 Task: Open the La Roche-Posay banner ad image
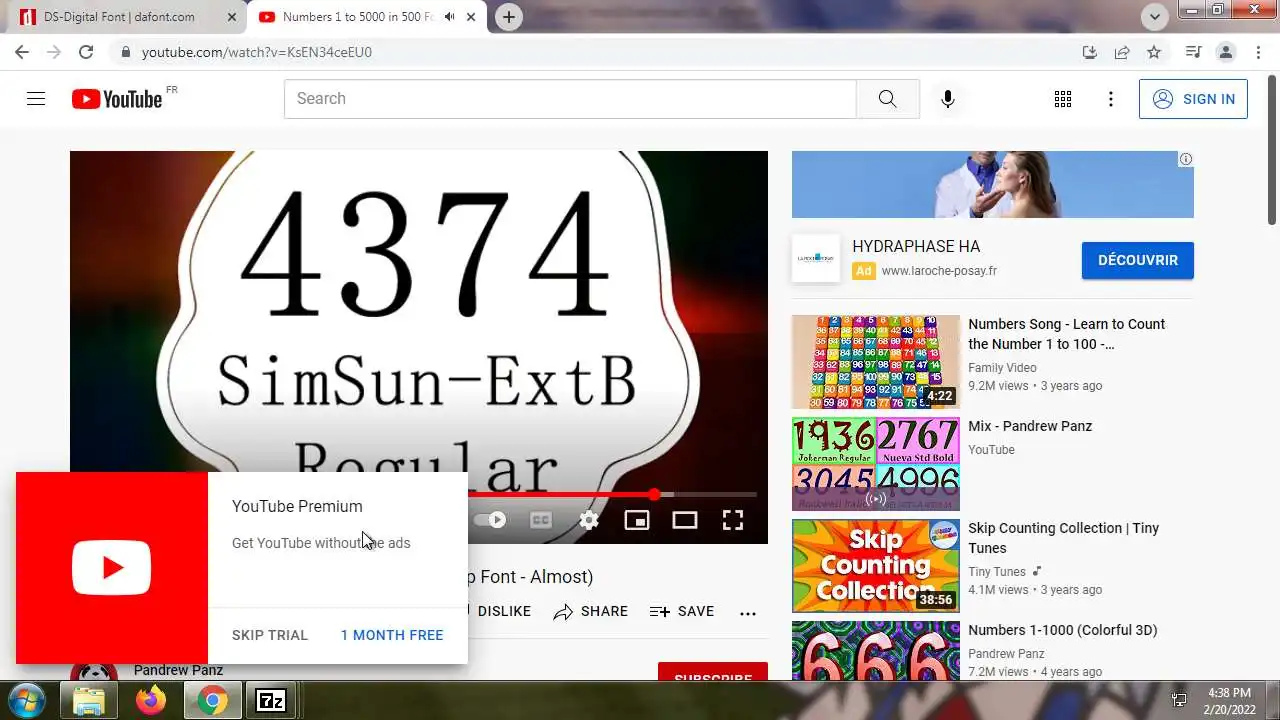tap(993, 185)
